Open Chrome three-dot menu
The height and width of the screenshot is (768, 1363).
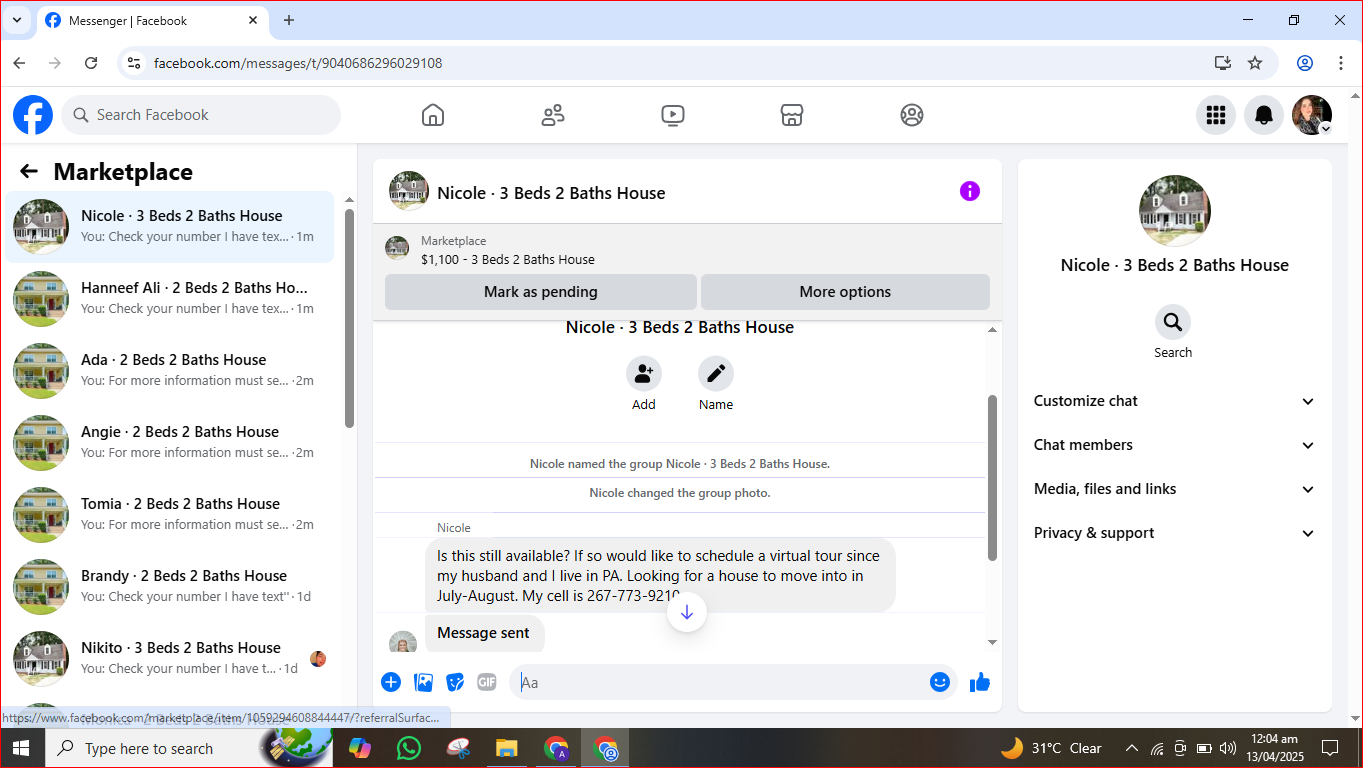[1341, 63]
